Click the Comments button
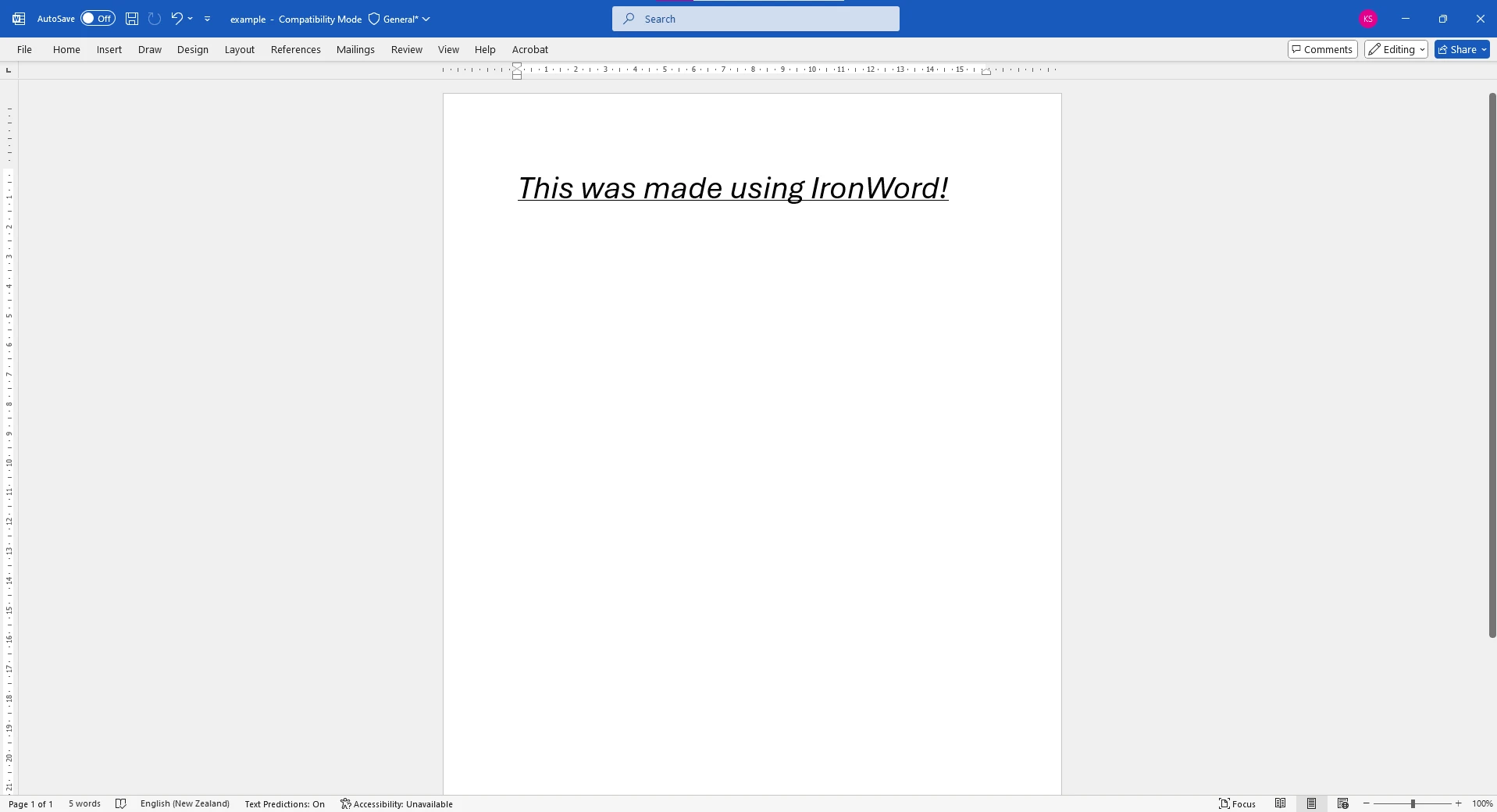 (x=1322, y=49)
